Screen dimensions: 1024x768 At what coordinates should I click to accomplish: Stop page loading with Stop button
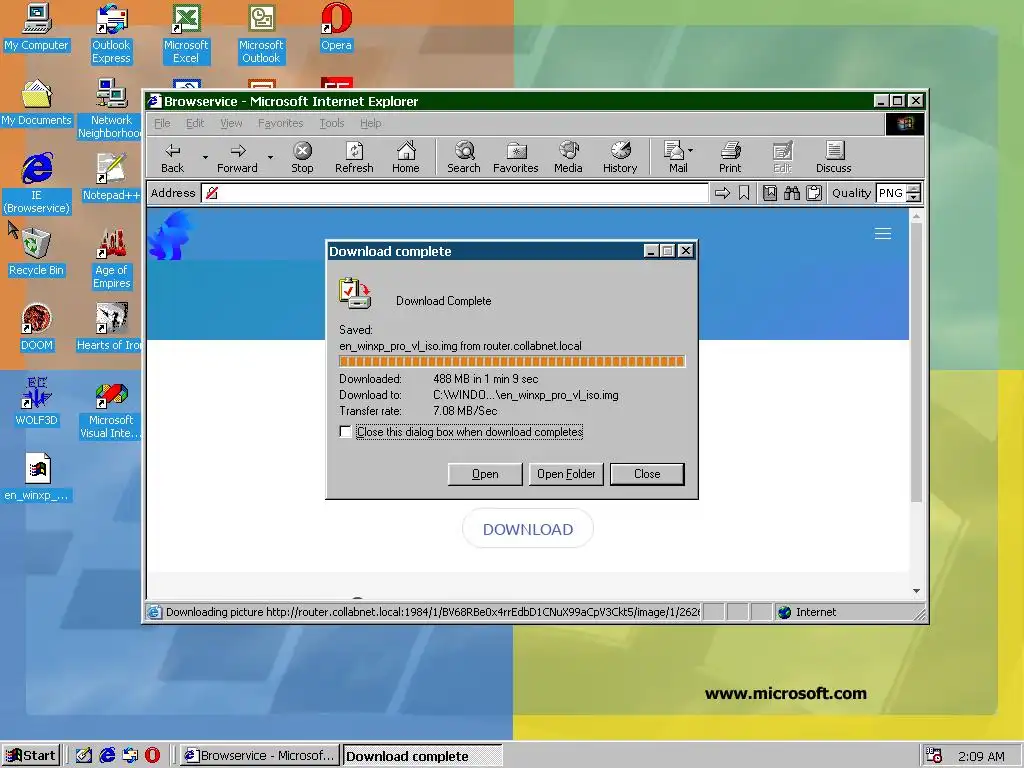tap(302, 157)
